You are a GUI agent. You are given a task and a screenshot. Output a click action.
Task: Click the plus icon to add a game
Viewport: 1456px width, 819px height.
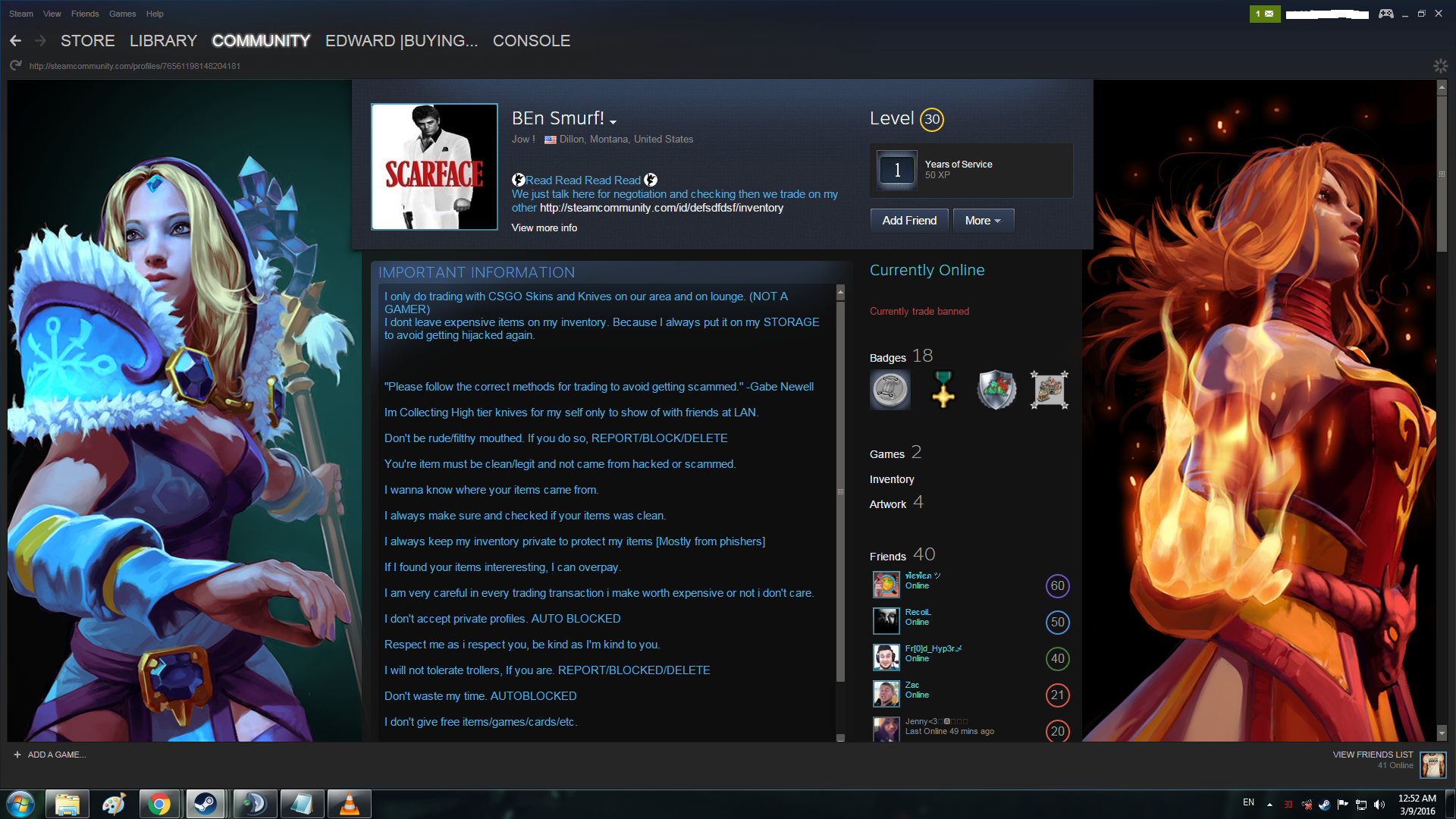[17, 755]
